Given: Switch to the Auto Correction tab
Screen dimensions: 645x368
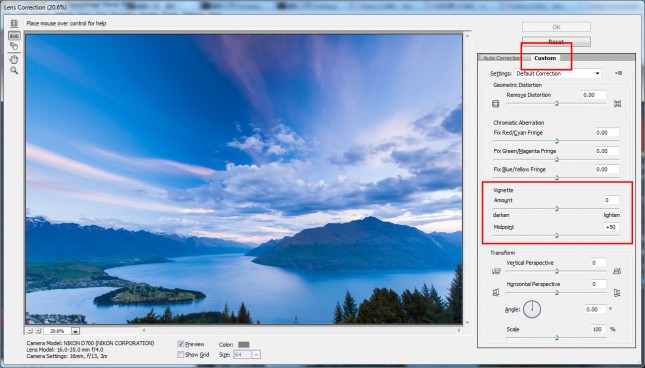Looking at the screenshot, I should click(503, 58).
